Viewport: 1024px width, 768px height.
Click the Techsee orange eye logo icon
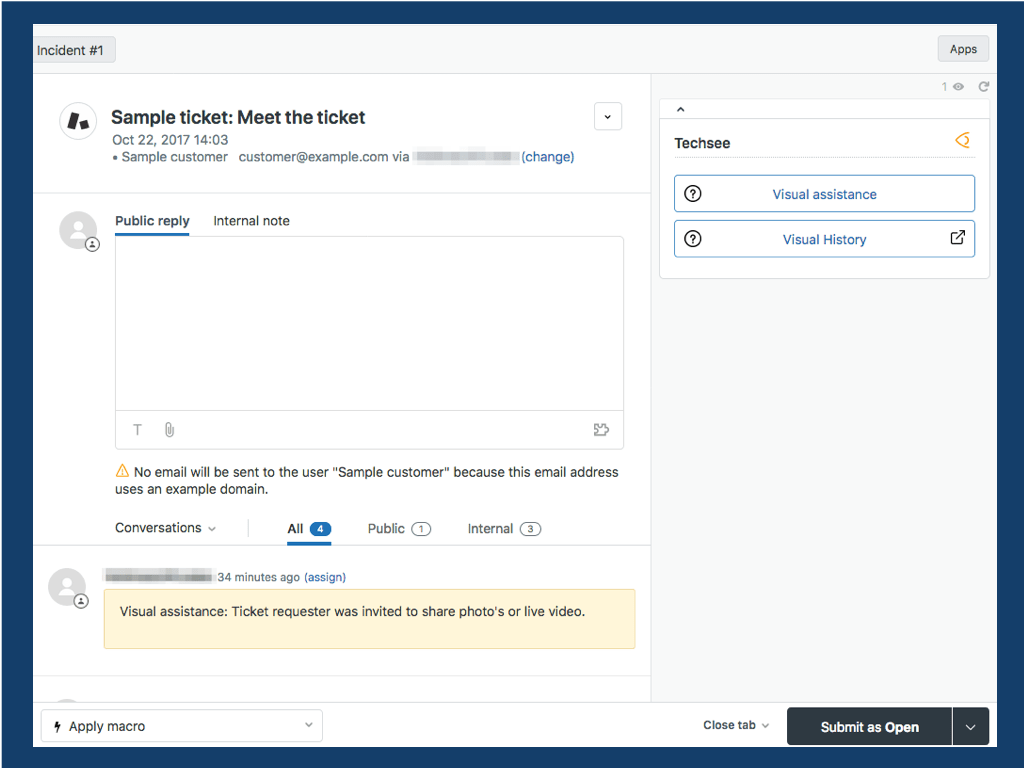tap(963, 140)
